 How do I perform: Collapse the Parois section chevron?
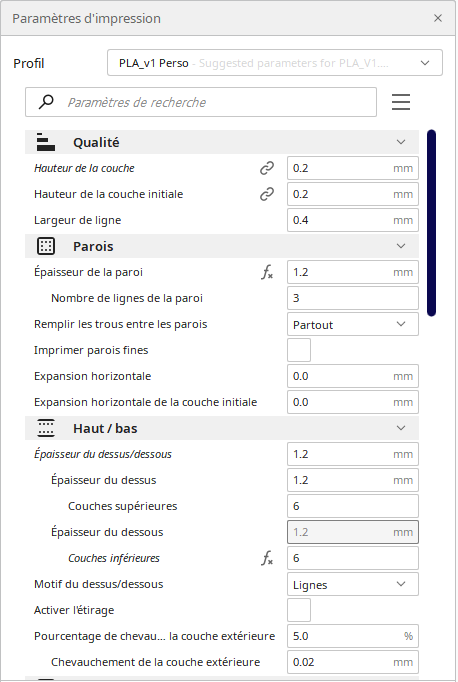(401, 246)
